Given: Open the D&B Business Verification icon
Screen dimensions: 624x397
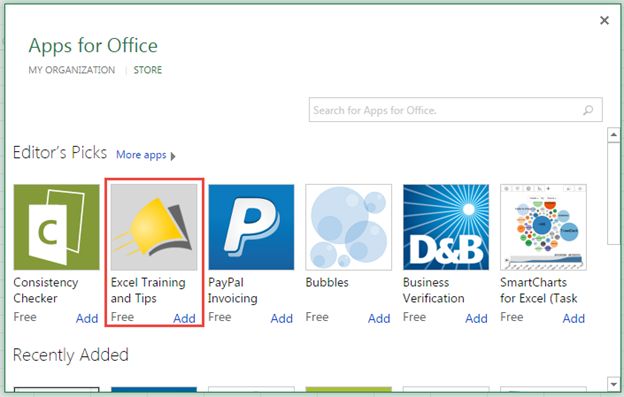Looking at the screenshot, I should pos(446,227).
